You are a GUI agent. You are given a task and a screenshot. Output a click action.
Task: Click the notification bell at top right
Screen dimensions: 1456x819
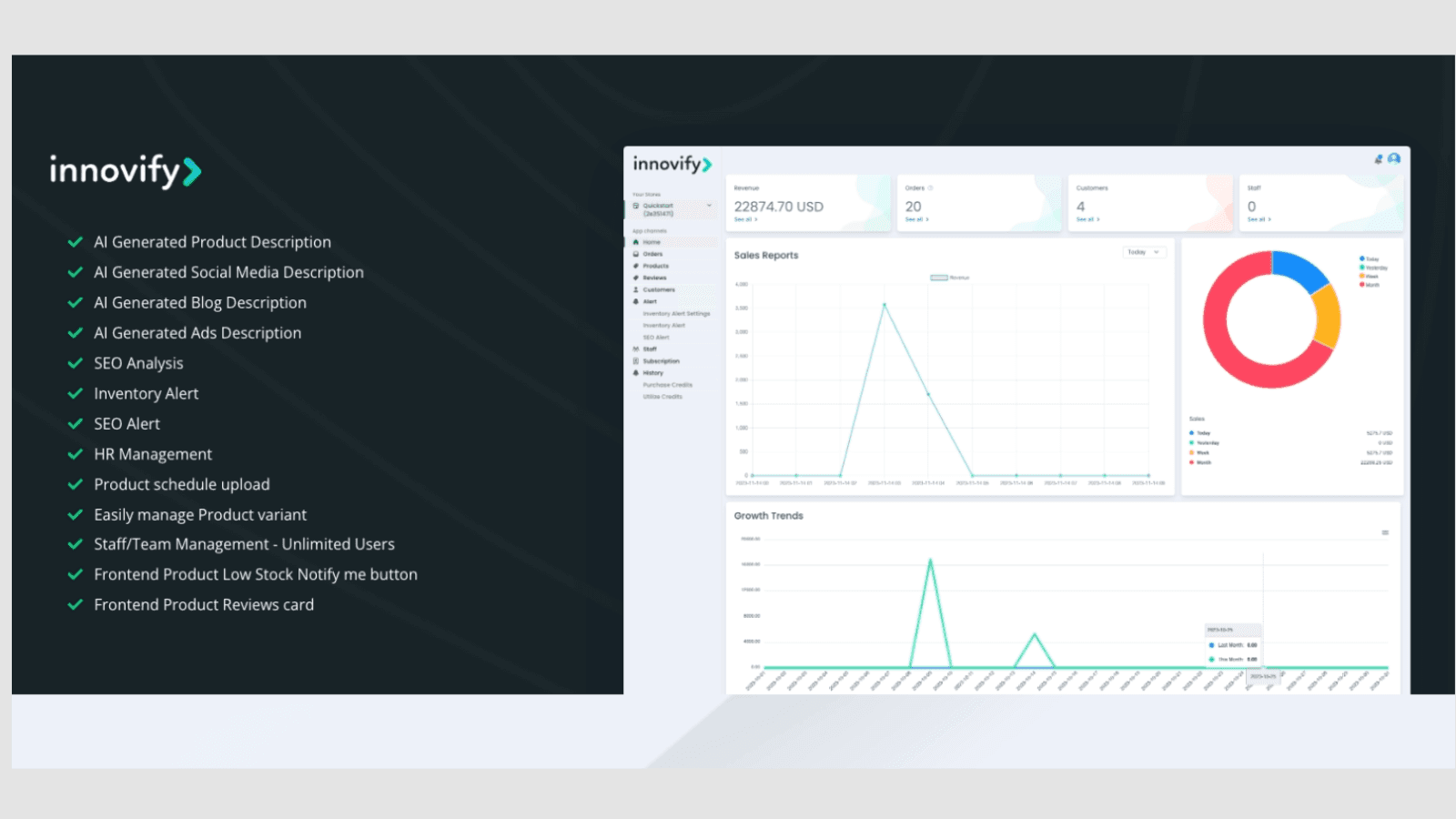tap(1379, 158)
